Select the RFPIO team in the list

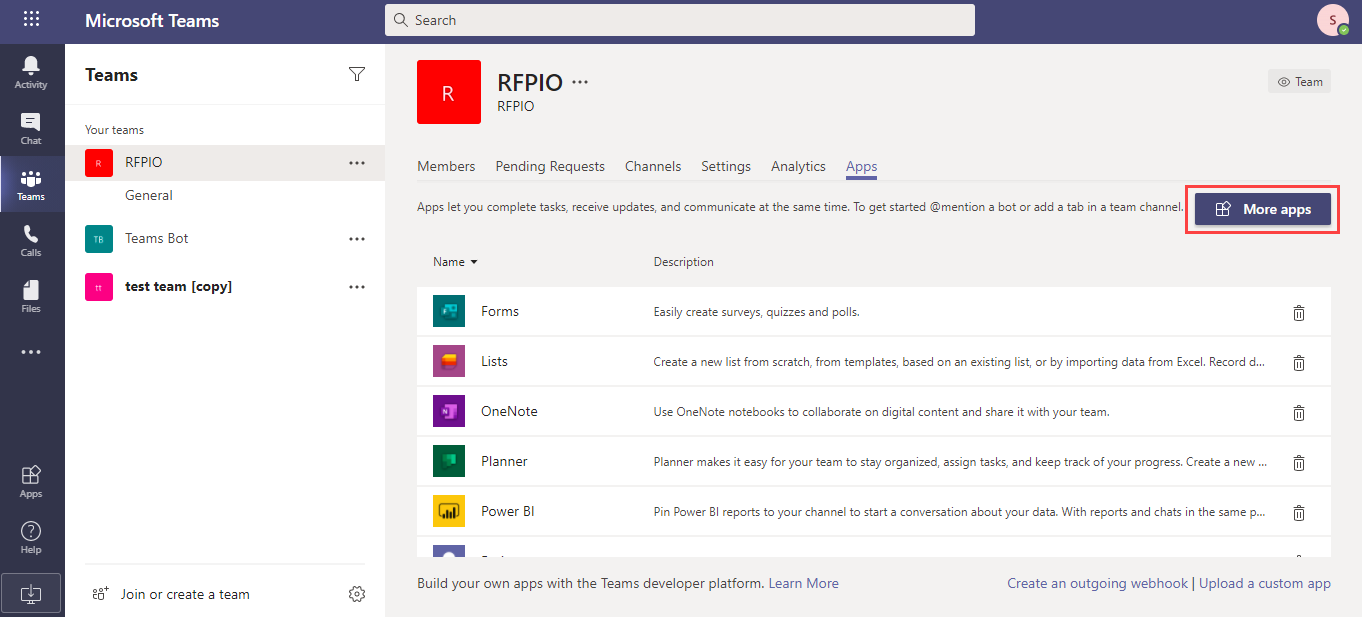(225, 163)
